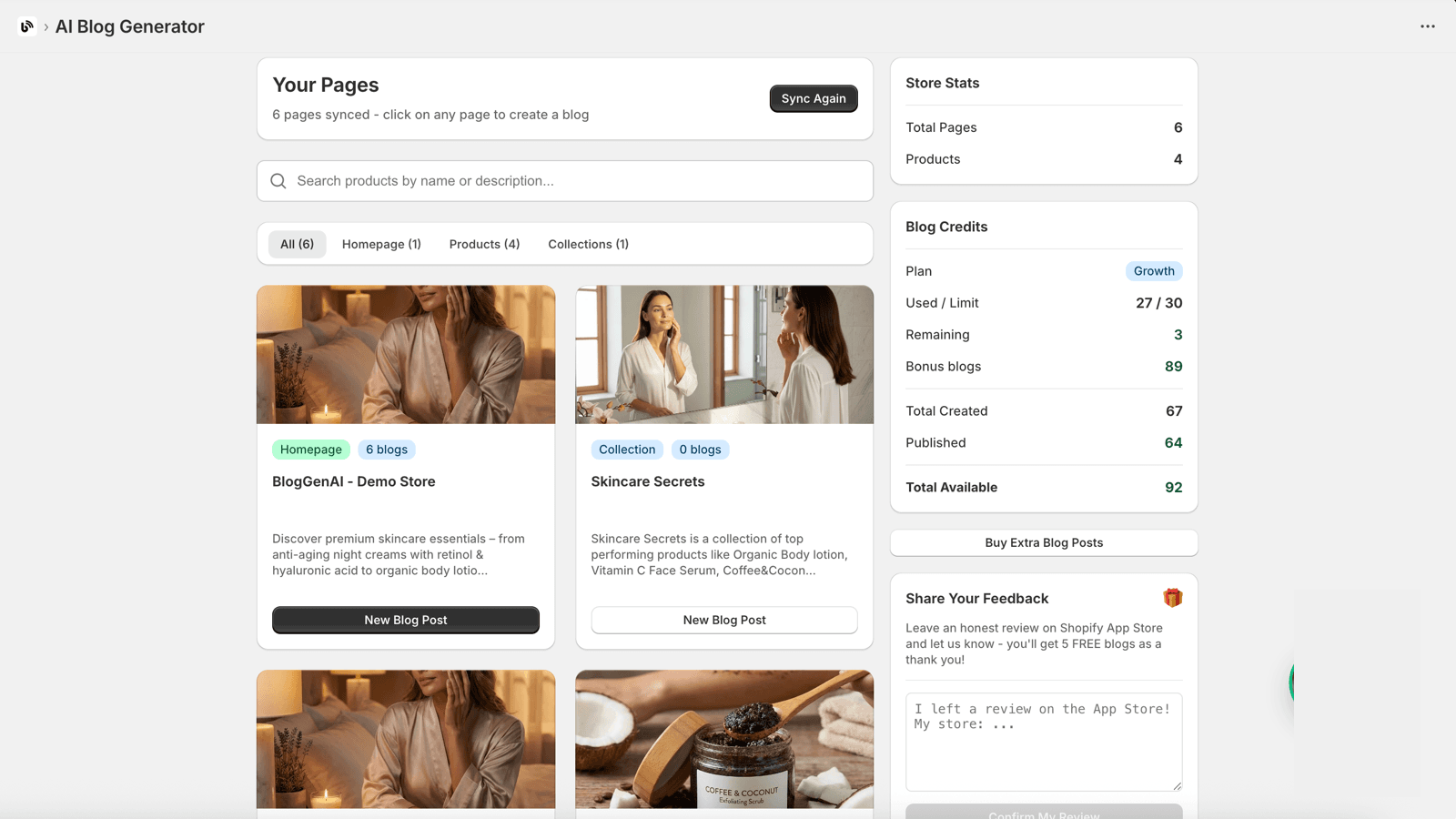Image resolution: width=1456 pixels, height=819 pixels.
Task: Click New Blog Post under Skincare Secrets
Action: coord(723,620)
